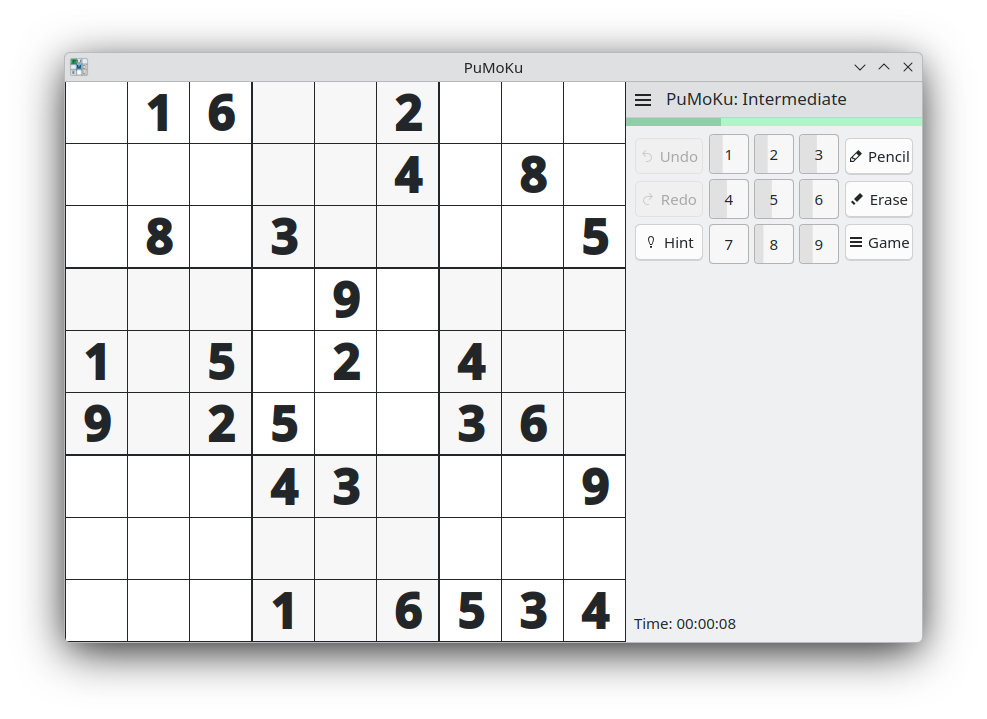Screen dimensions: 987x719
Task: Roll up window using title bar chevron-down
Action: pos(859,67)
